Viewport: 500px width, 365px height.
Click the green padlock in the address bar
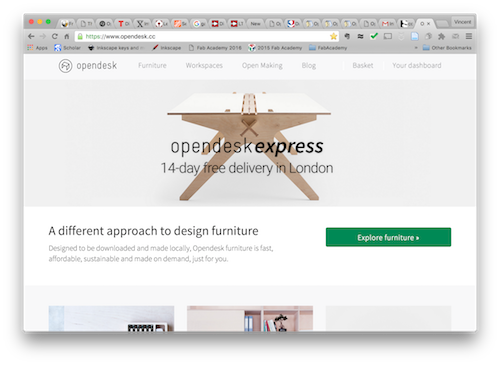[80, 36]
